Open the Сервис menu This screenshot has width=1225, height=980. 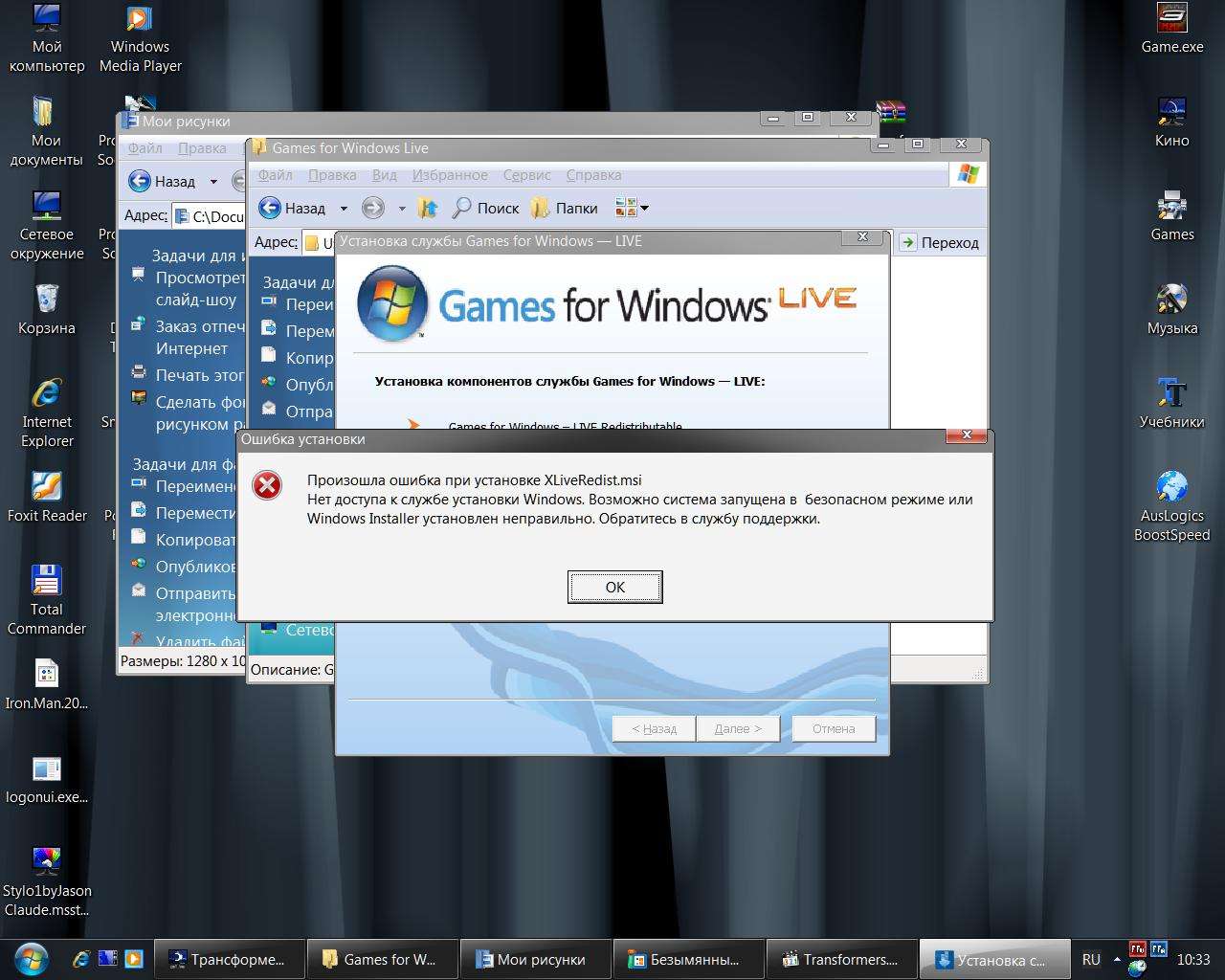(526, 175)
